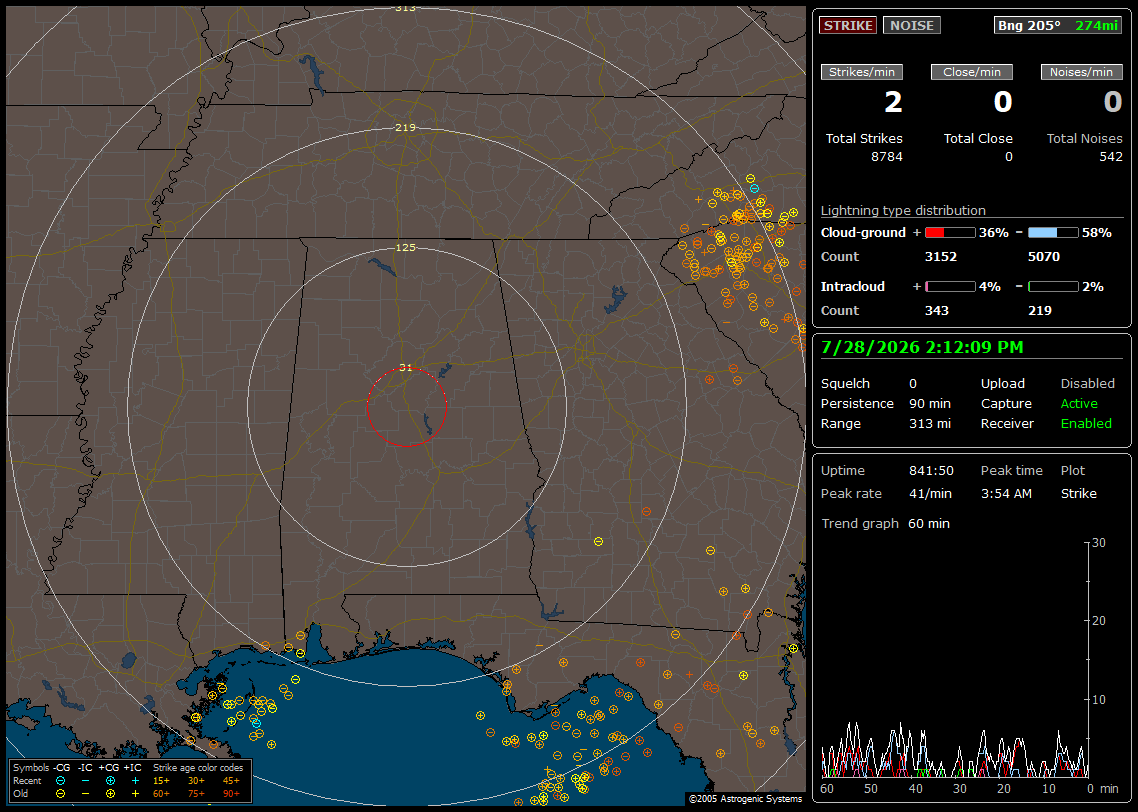Image resolution: width=1138 pixels, height=812 pixels.
Task: Click the Trend graph 60 min label
Action: coord(885,524)
